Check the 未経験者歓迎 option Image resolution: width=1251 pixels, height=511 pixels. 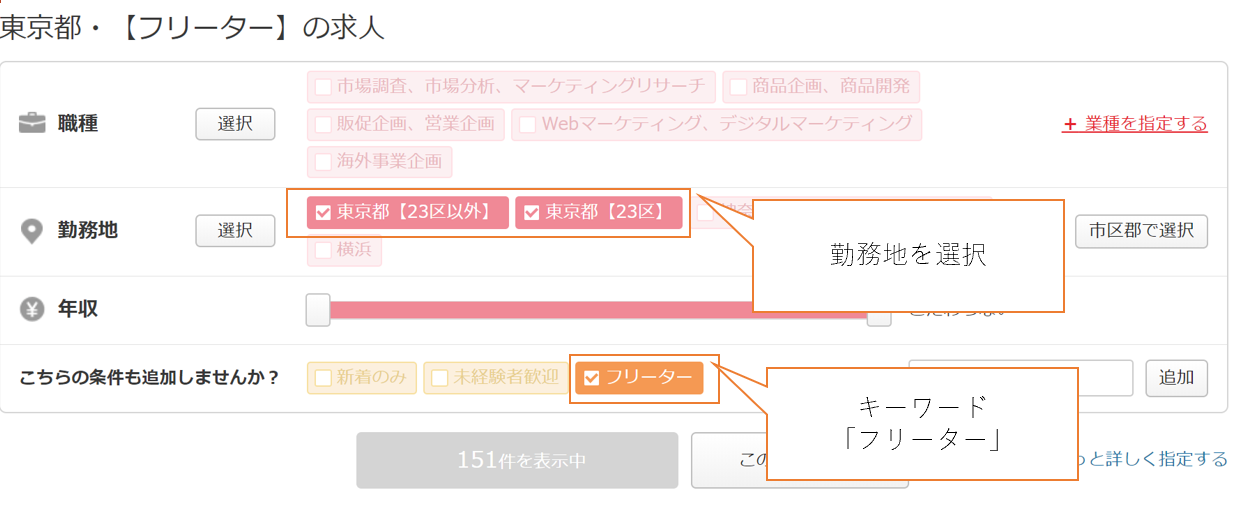point(439,378)
